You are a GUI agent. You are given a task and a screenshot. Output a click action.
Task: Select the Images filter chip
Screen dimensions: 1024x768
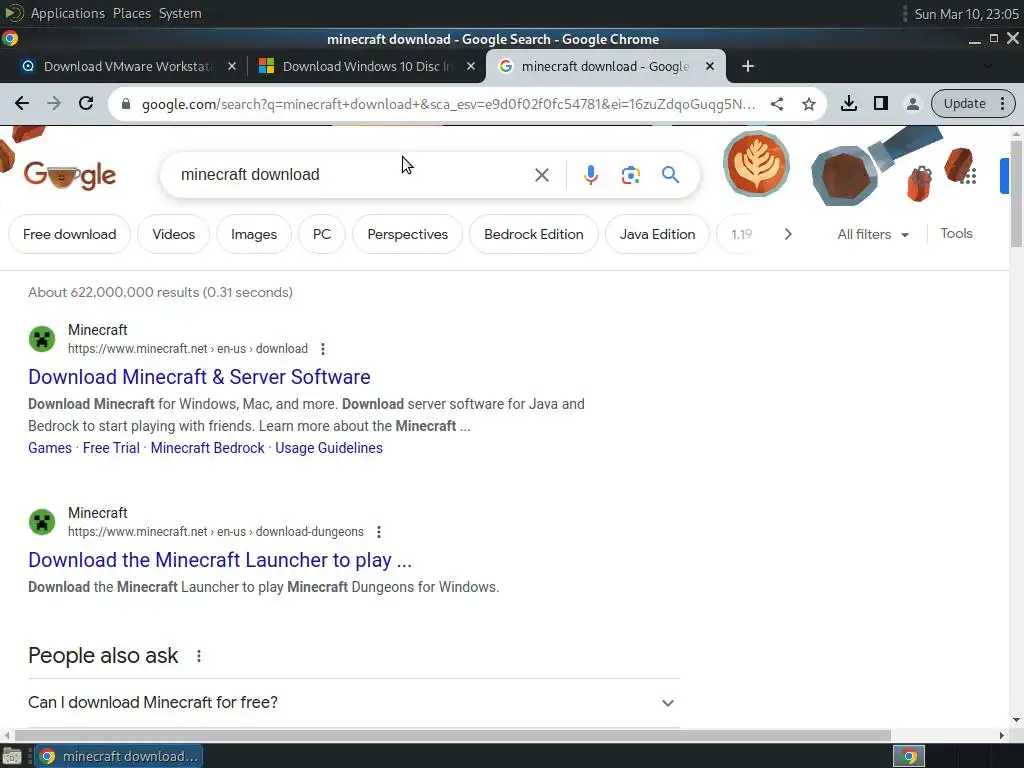253,234
